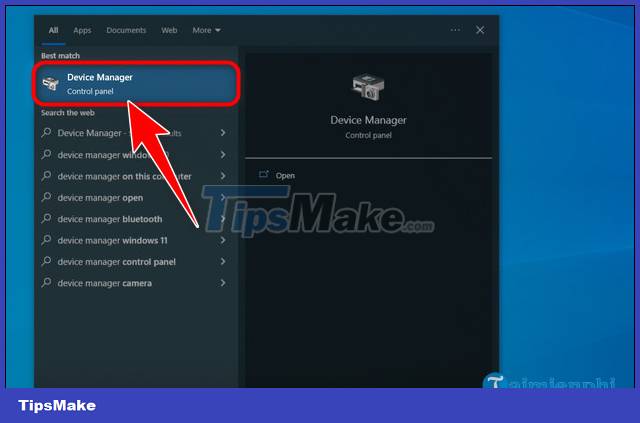The width and height of the screenshot is (640, 423).
Task: Click search icon beside 'device manager windows 11'
Action: [47, 240]
